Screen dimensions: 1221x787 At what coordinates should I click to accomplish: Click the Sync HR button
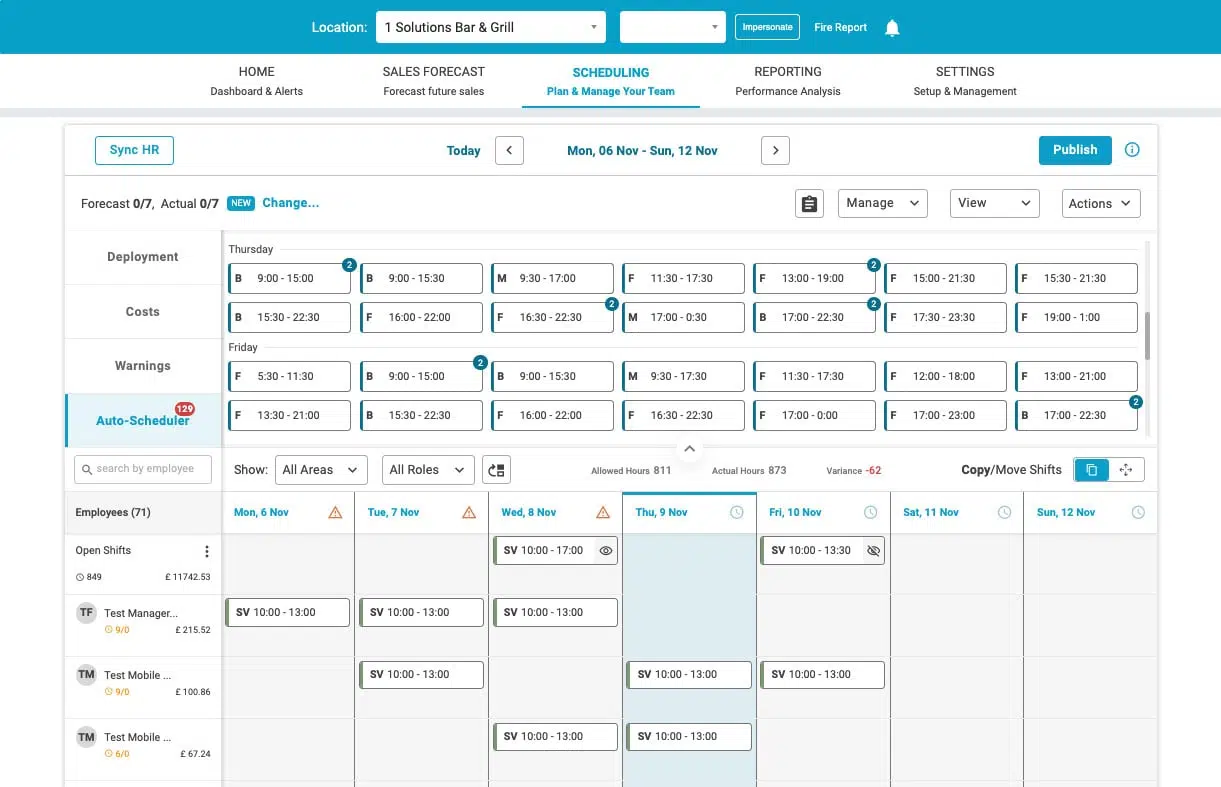coord(133,149)
